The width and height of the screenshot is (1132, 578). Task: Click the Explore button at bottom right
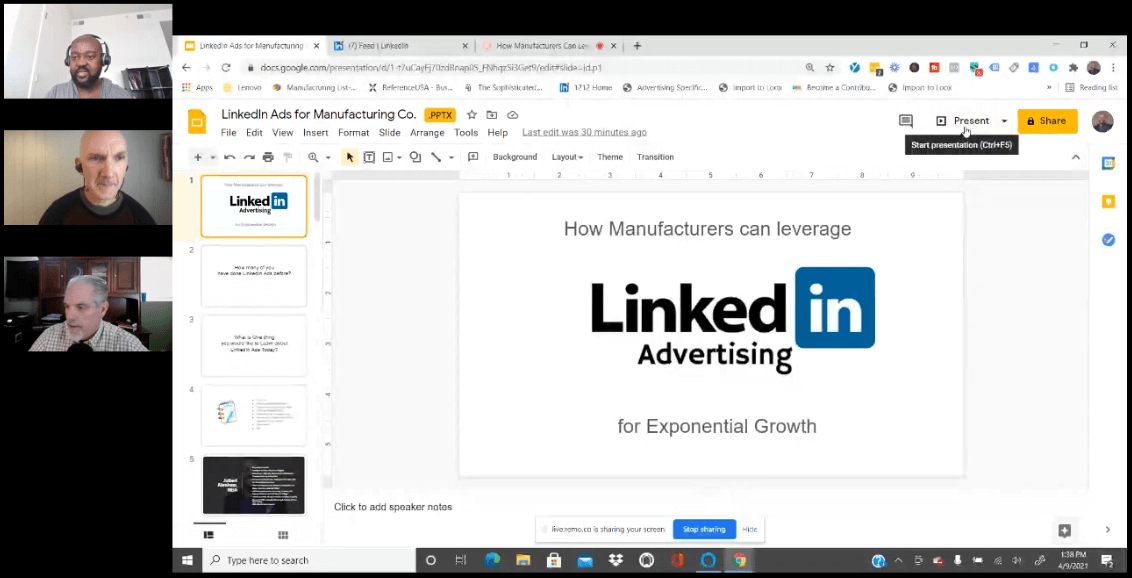(x=1064, y=530)
